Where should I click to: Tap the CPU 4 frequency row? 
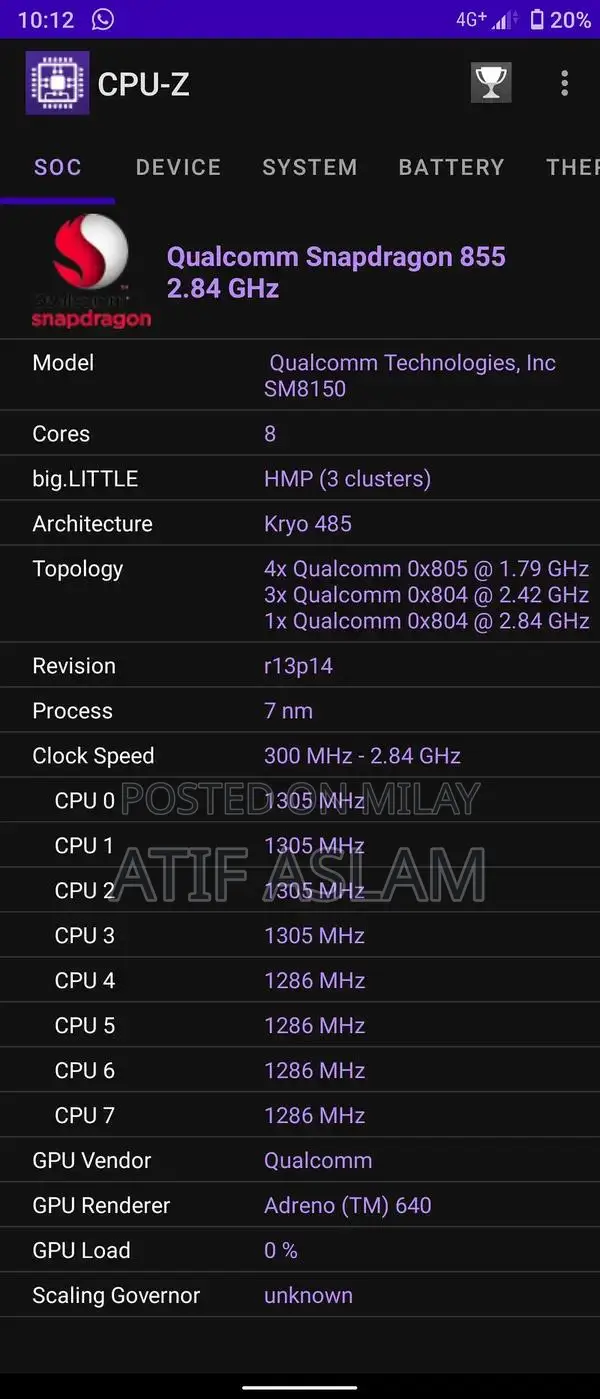pyautogui.click(x=300, y=981)
